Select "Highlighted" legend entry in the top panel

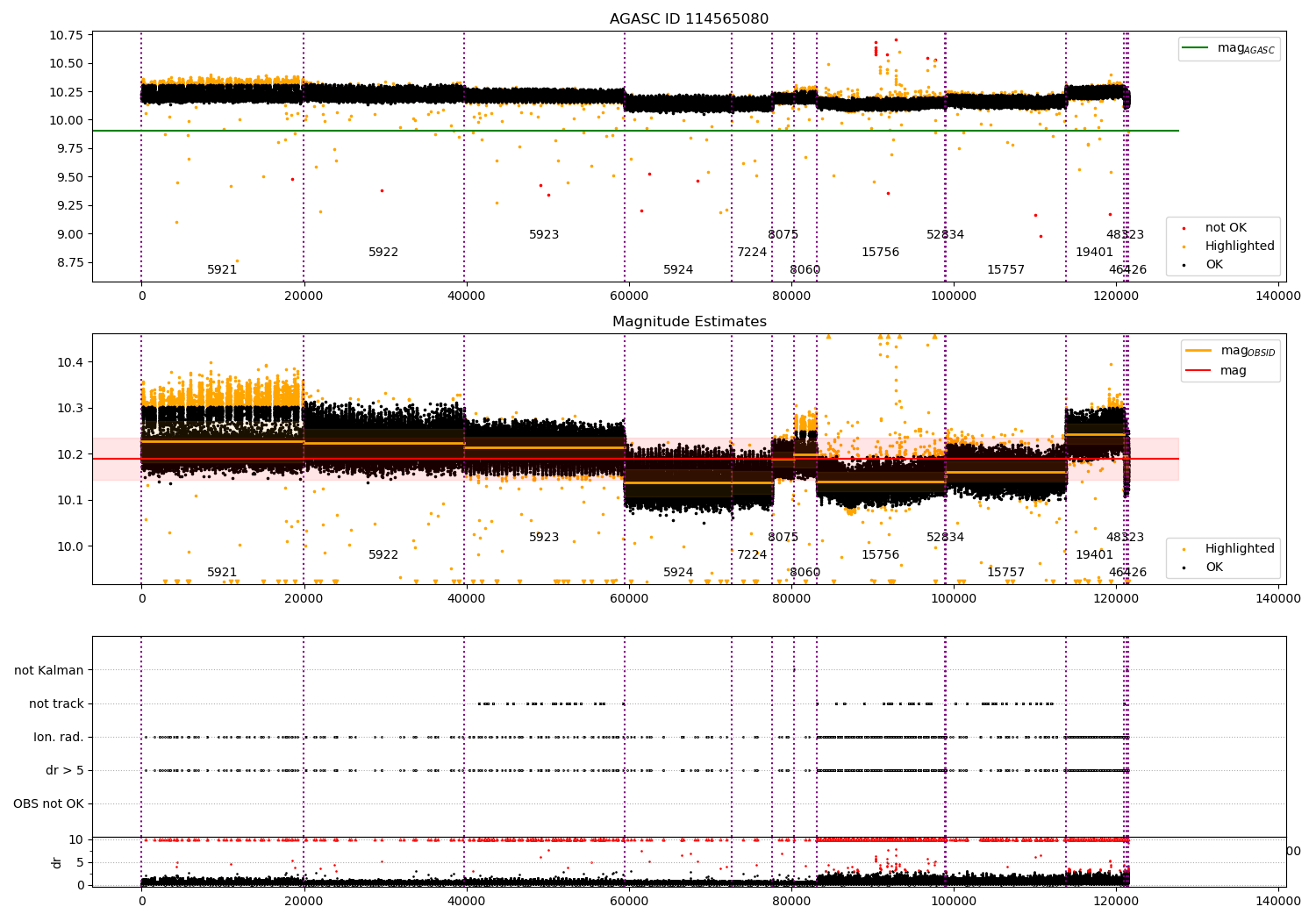[1240, 246]
